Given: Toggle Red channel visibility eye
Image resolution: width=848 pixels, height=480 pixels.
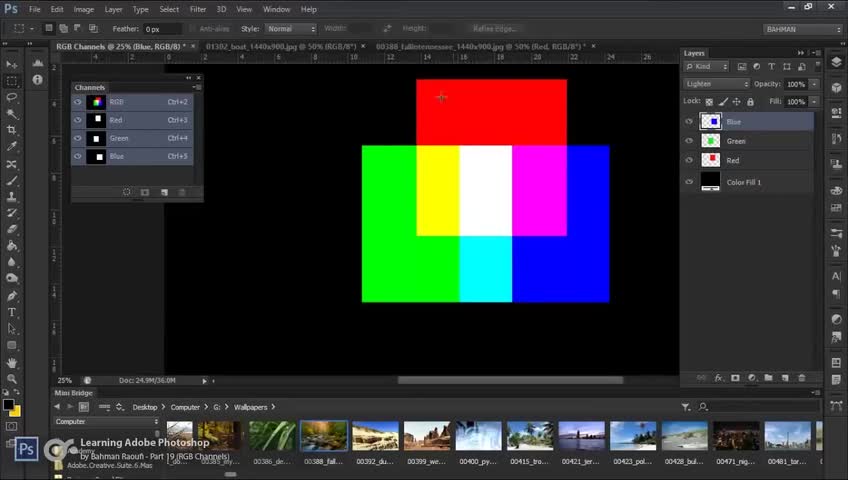Looking at the screenshot, I should point(78,120).
